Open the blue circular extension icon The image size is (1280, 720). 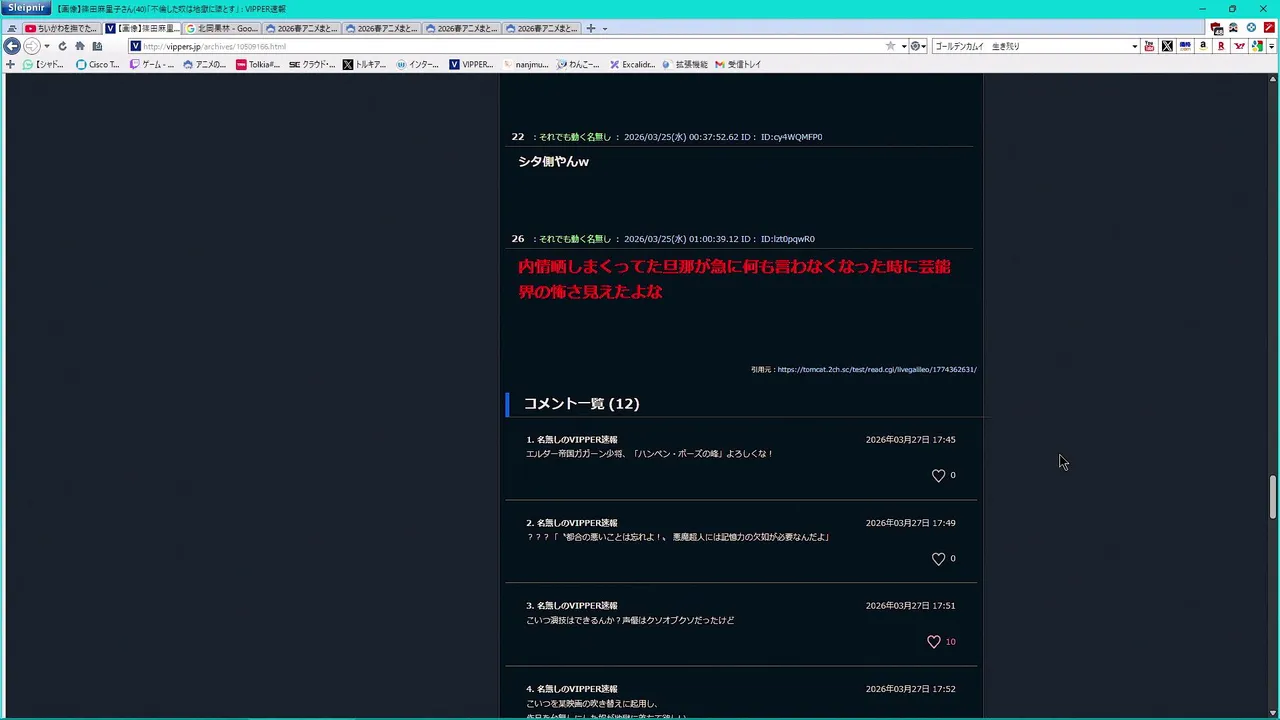click(x=1251, y=28)
